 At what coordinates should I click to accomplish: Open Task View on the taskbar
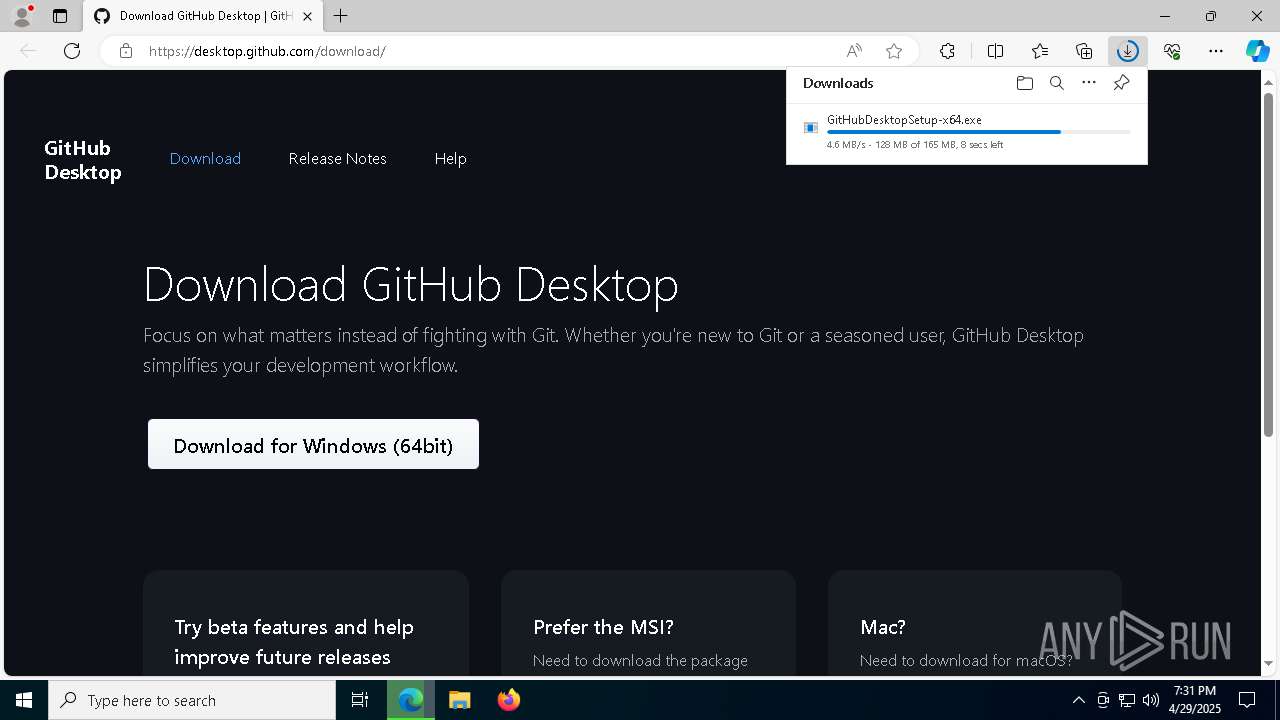(360, 700)
